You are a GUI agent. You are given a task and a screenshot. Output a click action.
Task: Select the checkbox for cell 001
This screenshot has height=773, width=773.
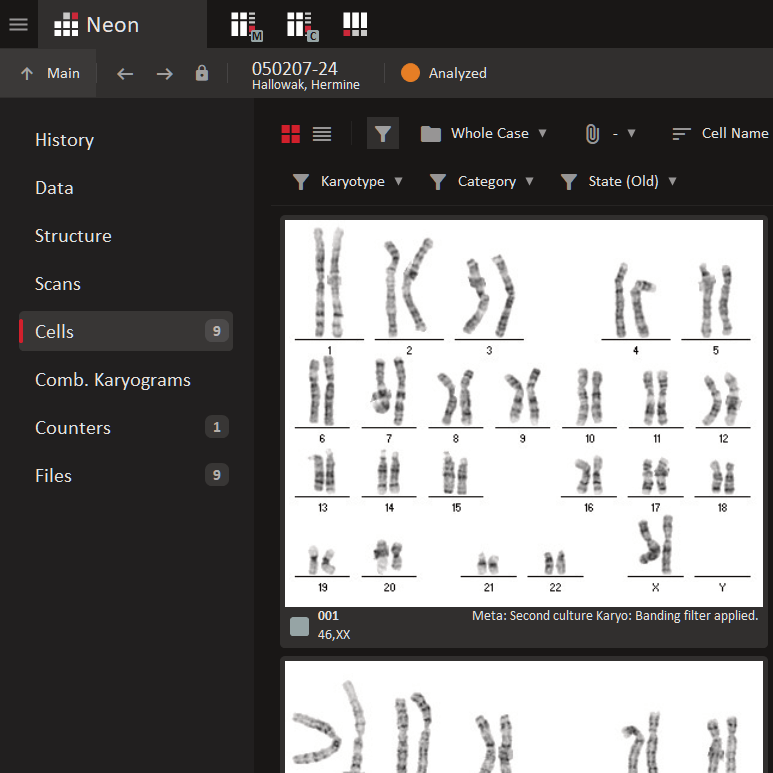point(299,626)
